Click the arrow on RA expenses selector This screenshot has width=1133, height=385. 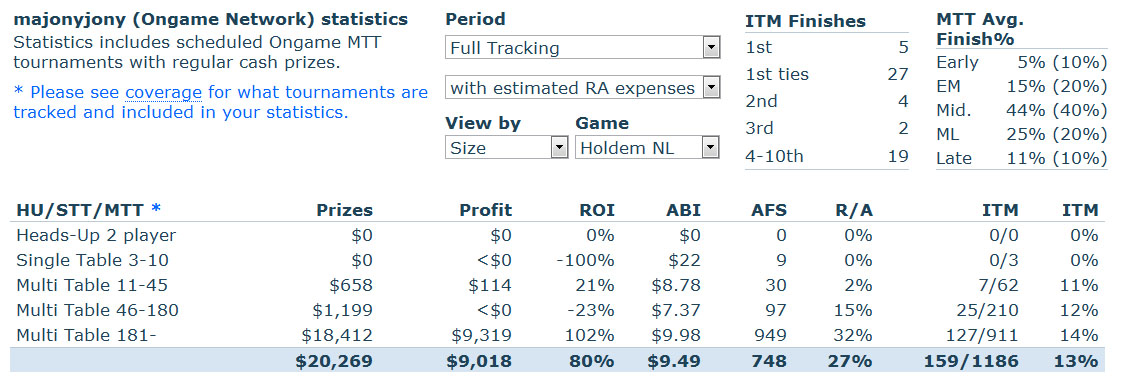point(712,88)
